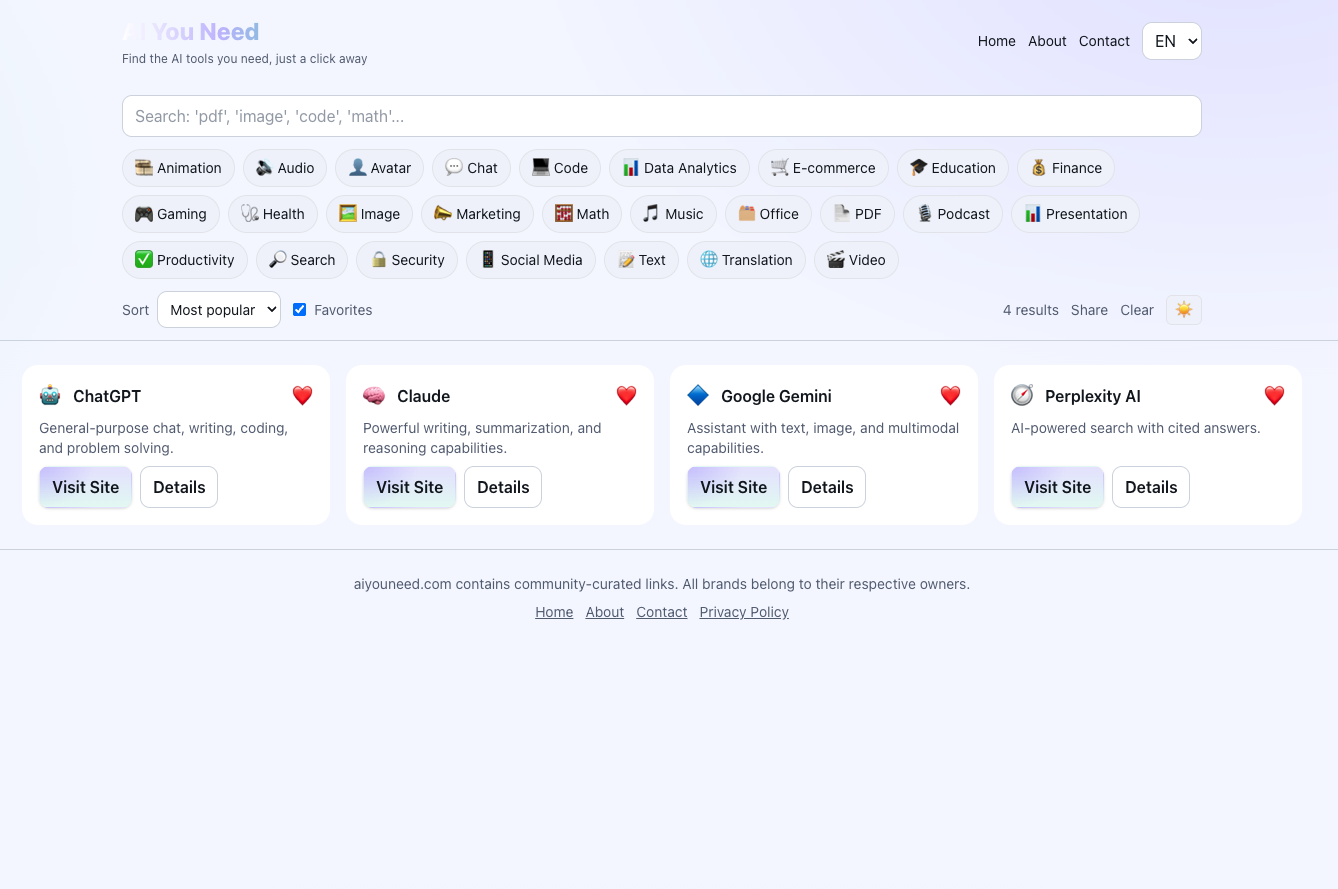1338x889 pixels.
Task: Choose the Podcast category chip
Action: click(x=953, y=214)
